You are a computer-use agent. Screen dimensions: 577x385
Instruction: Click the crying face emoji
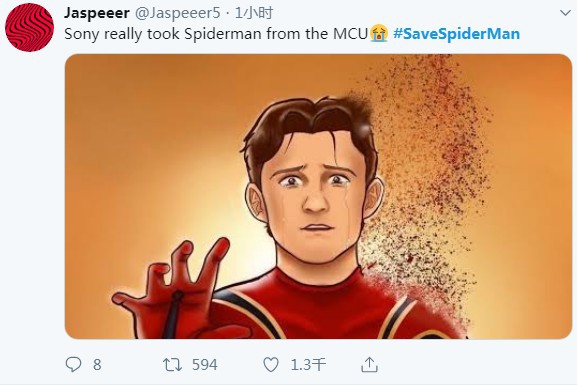379,33
